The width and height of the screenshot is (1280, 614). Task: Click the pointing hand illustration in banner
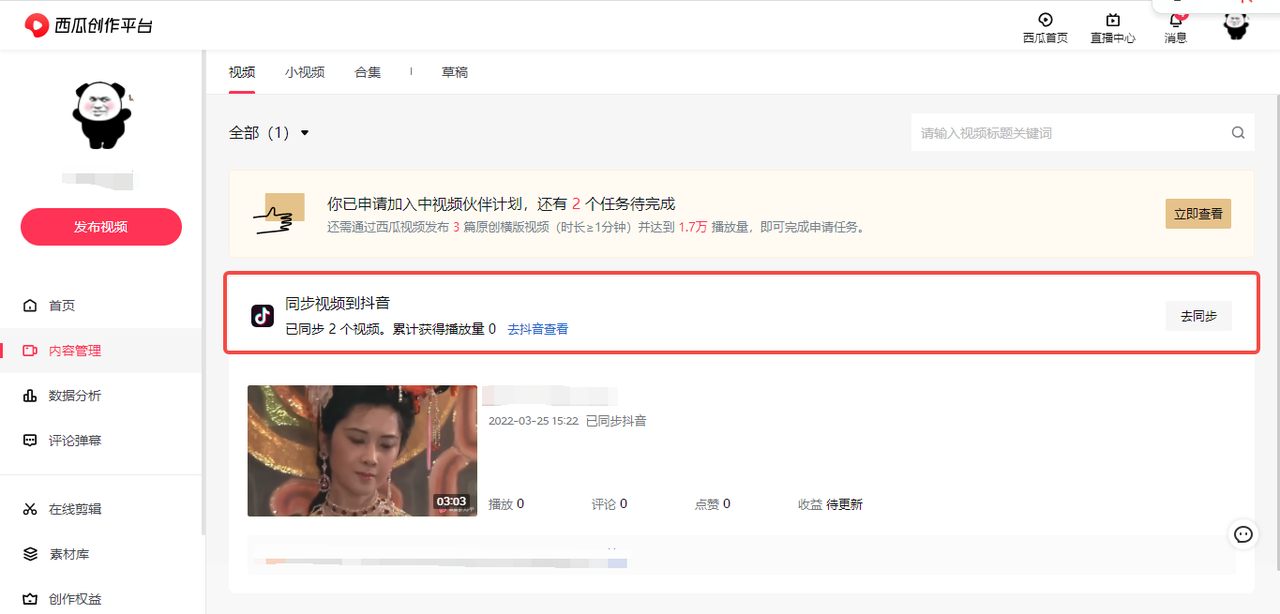(277, 213)
